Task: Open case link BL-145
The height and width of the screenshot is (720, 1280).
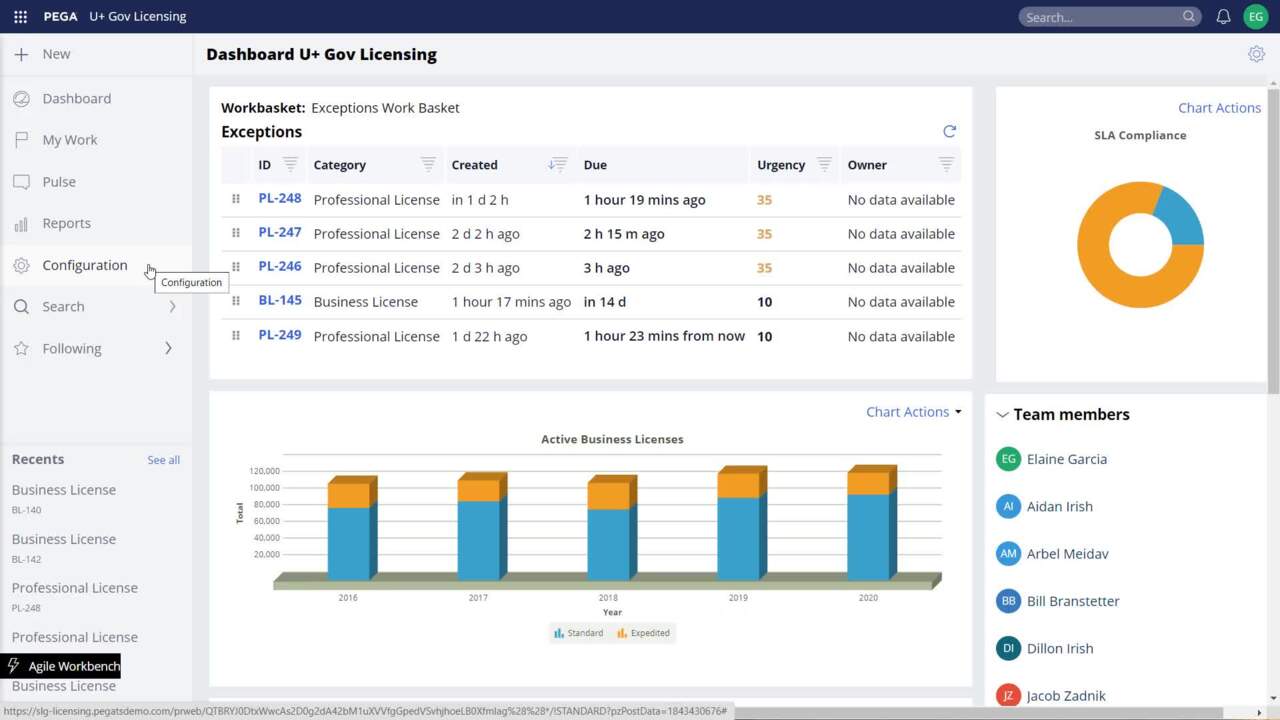Action: (x=280, y=301)
